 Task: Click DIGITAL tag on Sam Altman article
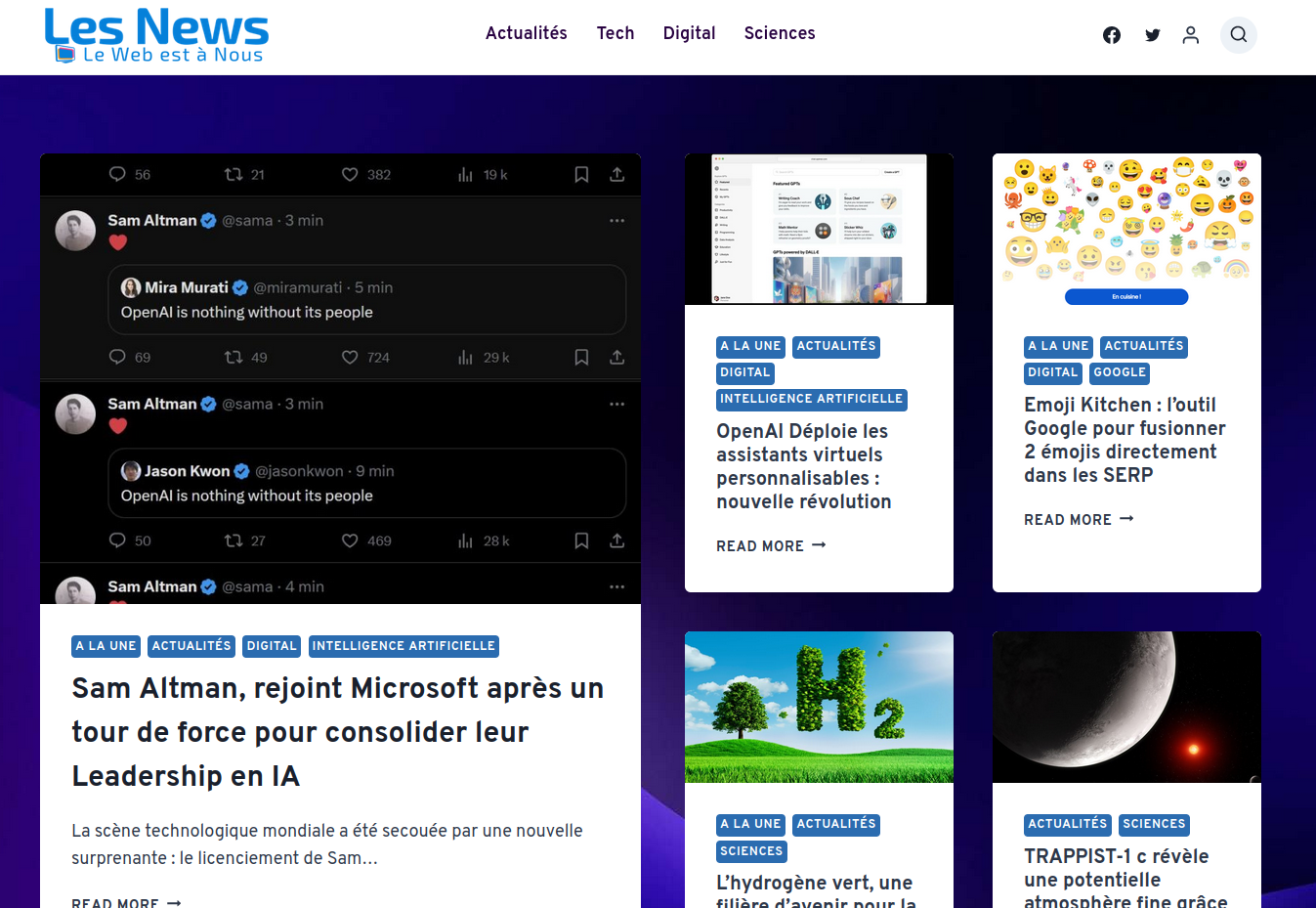tap(272, 646)
